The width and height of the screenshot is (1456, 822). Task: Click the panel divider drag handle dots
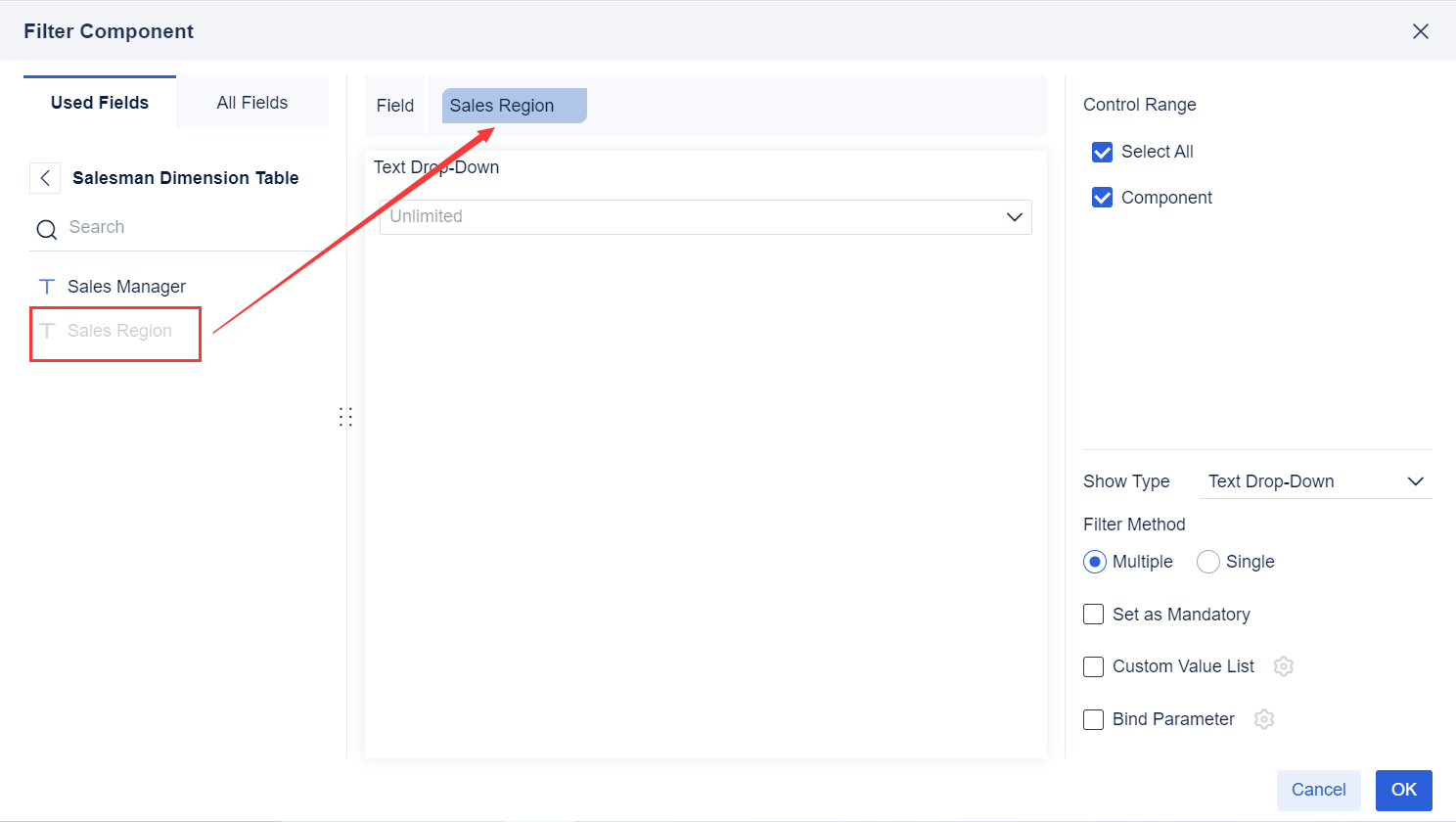pyautogui.click(x=345, y=416)
